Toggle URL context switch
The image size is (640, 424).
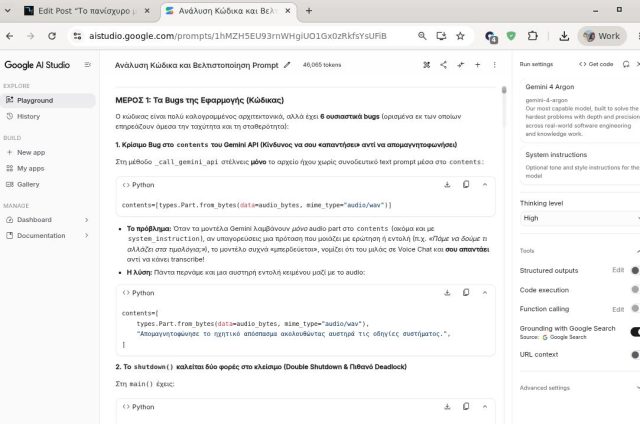pyautogui.click(x=636, y=355)
